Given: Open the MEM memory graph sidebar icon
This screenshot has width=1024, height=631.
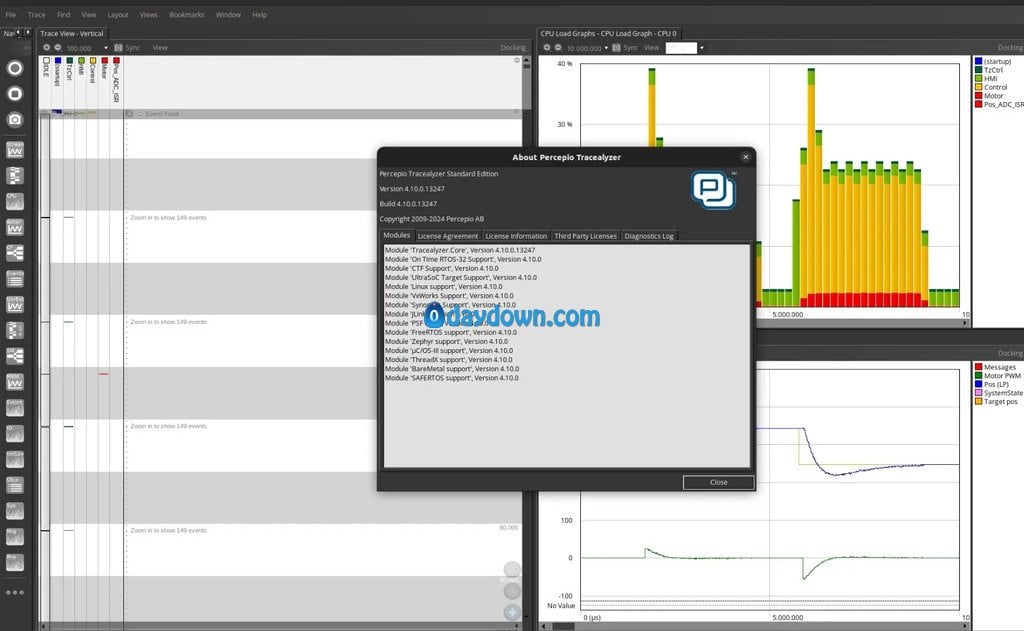Looking at the screenshot, I should pyautogui.click(x=14, y=381).
